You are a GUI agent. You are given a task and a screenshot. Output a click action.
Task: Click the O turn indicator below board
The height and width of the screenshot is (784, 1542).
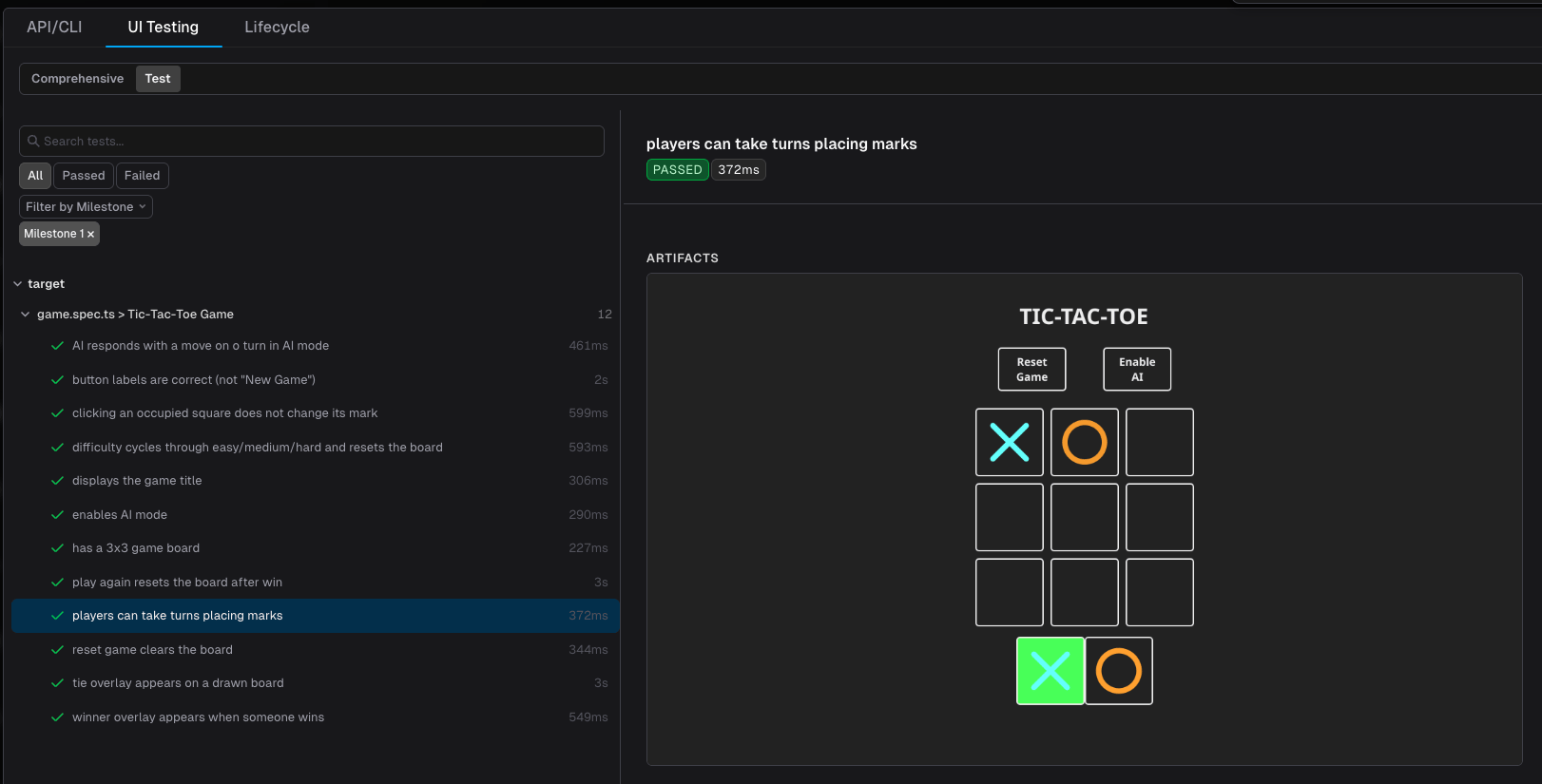click(x=1119, y=671)
